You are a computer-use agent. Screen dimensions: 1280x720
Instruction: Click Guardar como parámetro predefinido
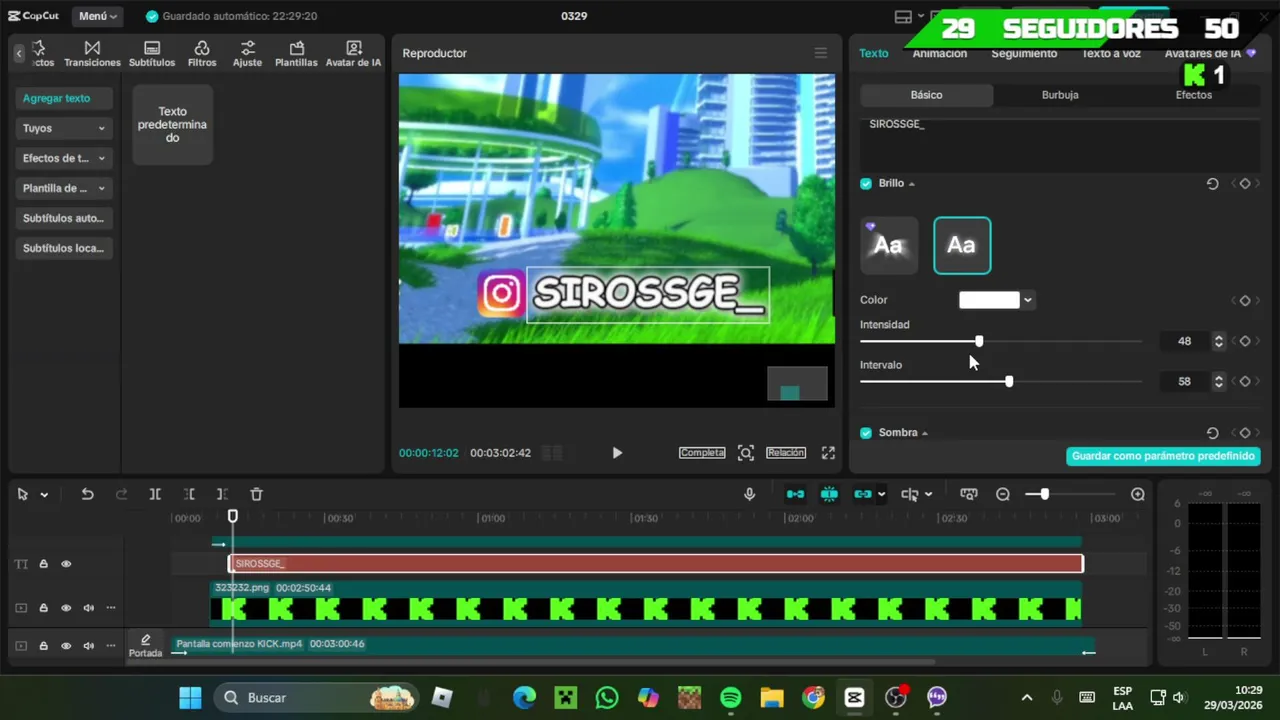point(1163,456)
